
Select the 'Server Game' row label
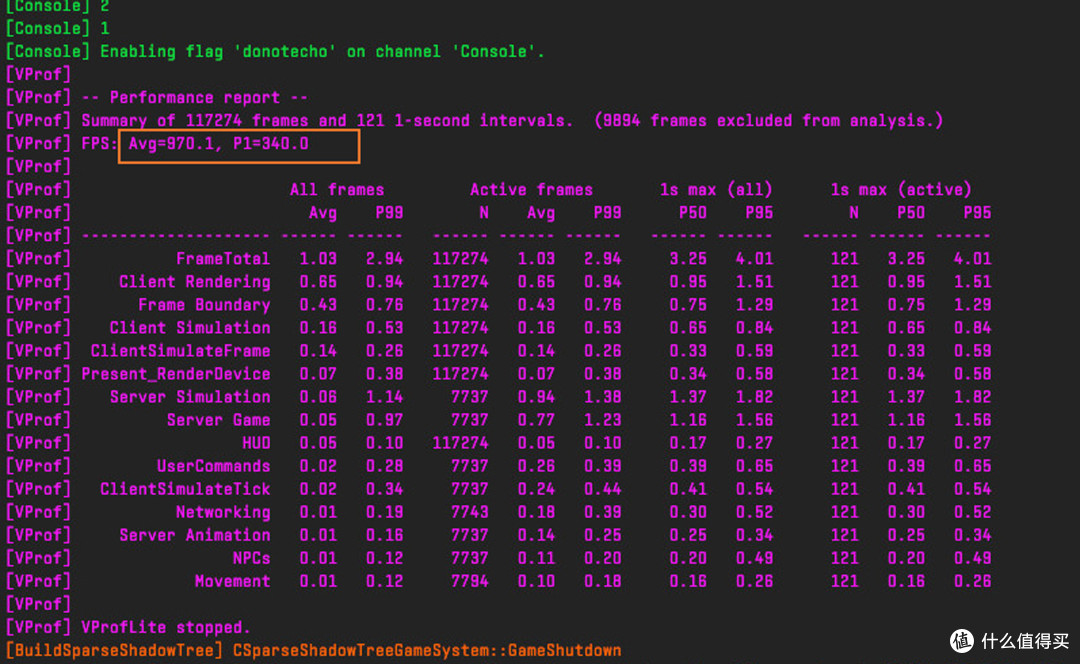coord(218,420)
